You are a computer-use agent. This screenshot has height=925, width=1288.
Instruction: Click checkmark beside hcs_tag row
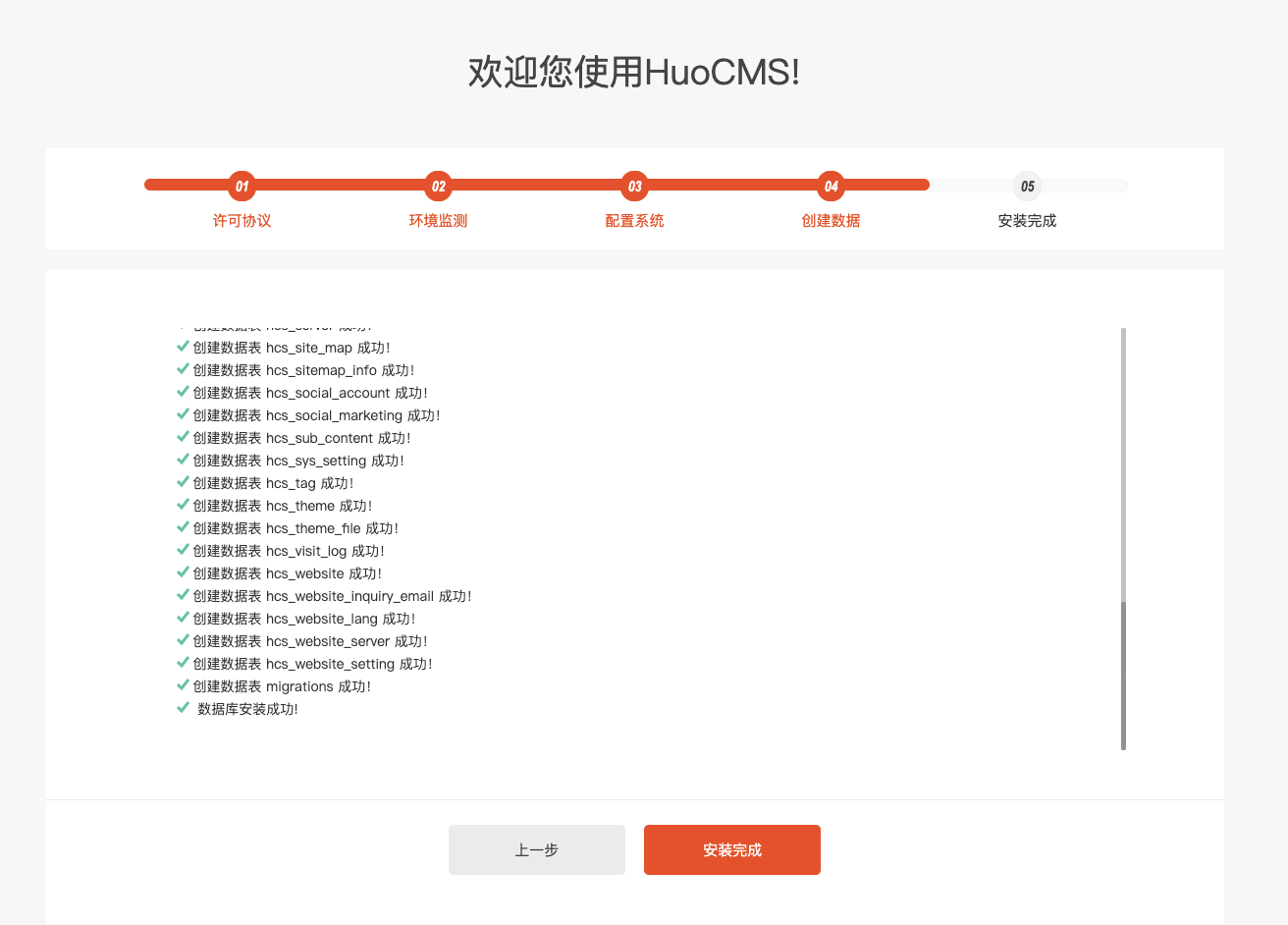(x=183, y=482)
